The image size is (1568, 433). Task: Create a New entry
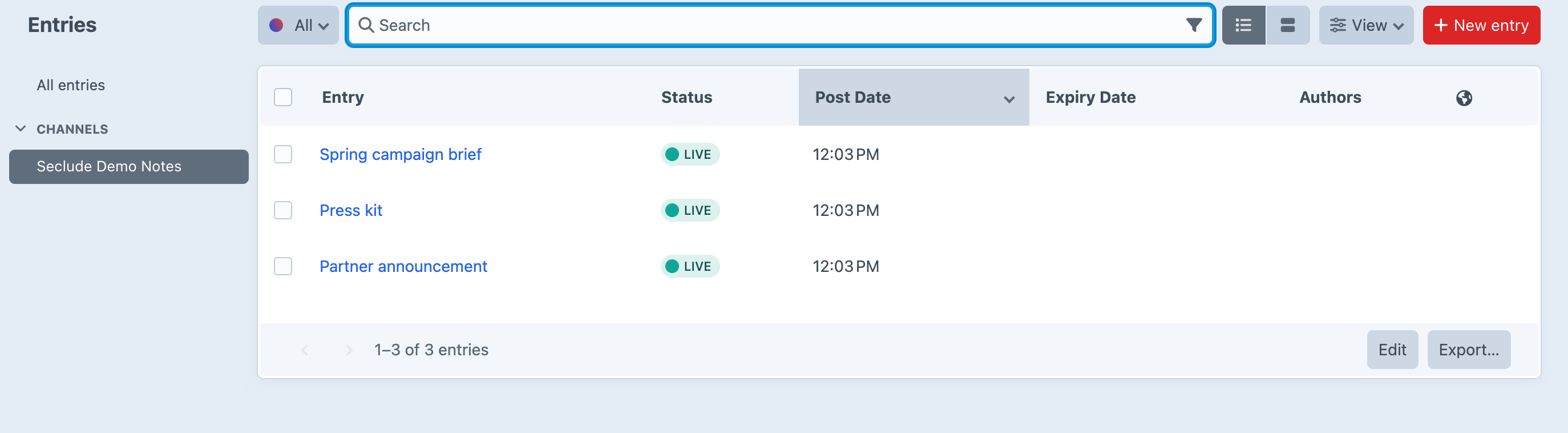coord(1481,25)
